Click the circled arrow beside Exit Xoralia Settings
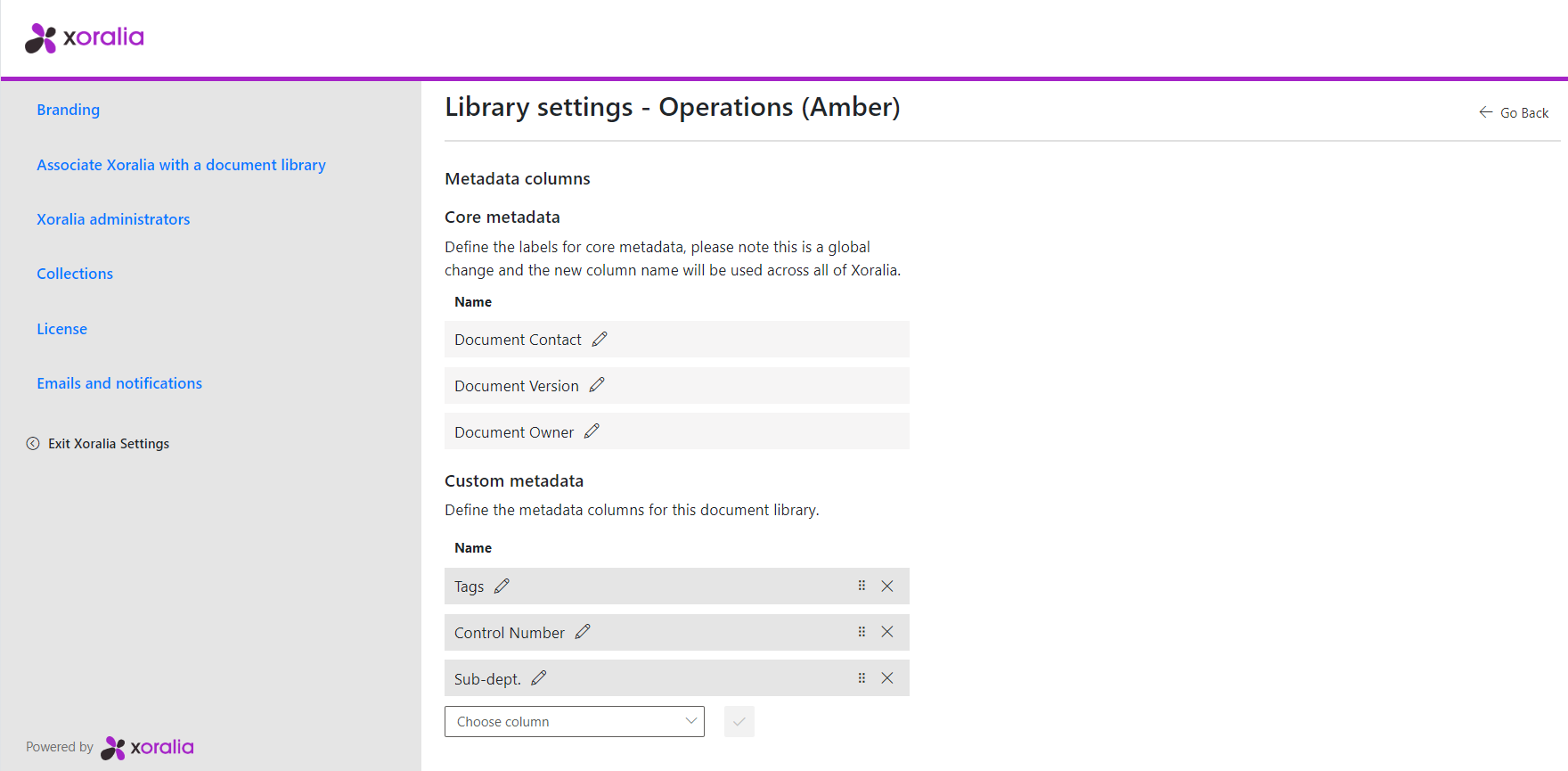Image resolution: width=1568 pixels, height=771 pixels. coord(33,444)
